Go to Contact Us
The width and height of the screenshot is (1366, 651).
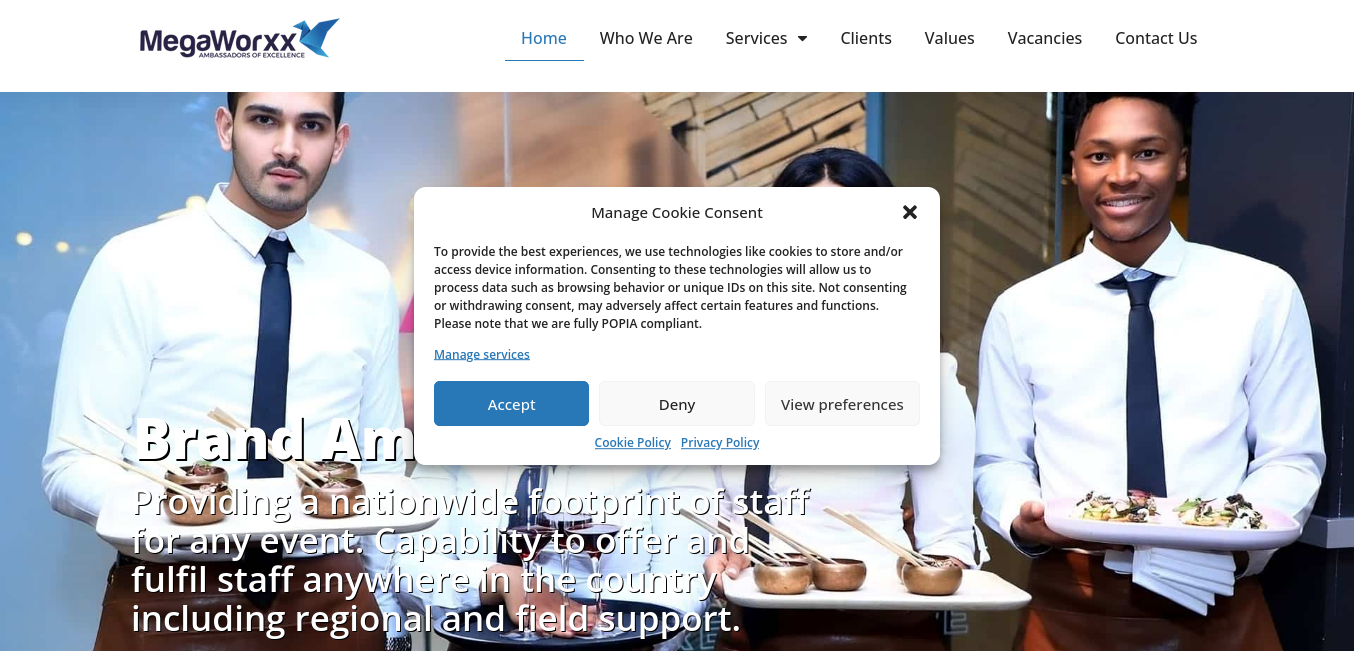1156,38
